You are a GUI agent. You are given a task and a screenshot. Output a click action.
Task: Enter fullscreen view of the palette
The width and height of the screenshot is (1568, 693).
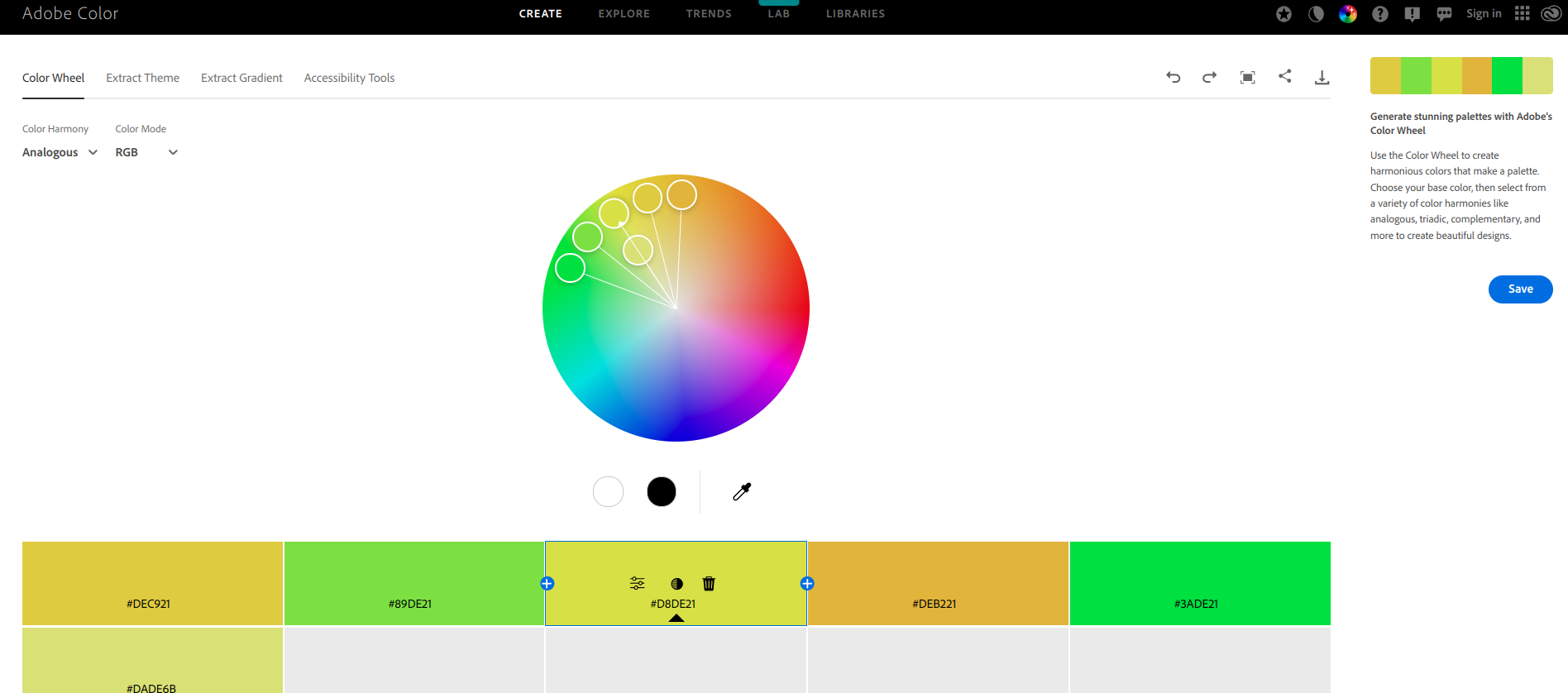[1247, 77]
